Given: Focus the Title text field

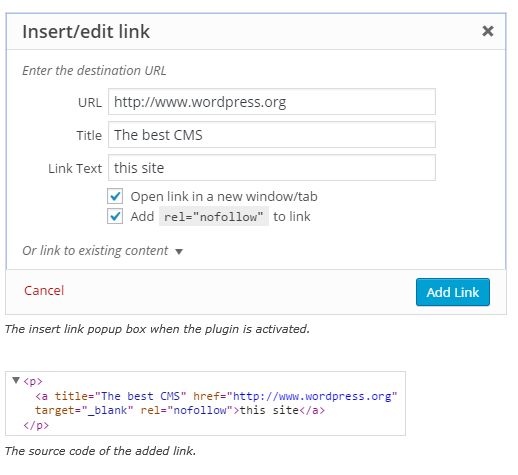Looking at the screenshot, I should pyautogui.click(x=272, y=135).
